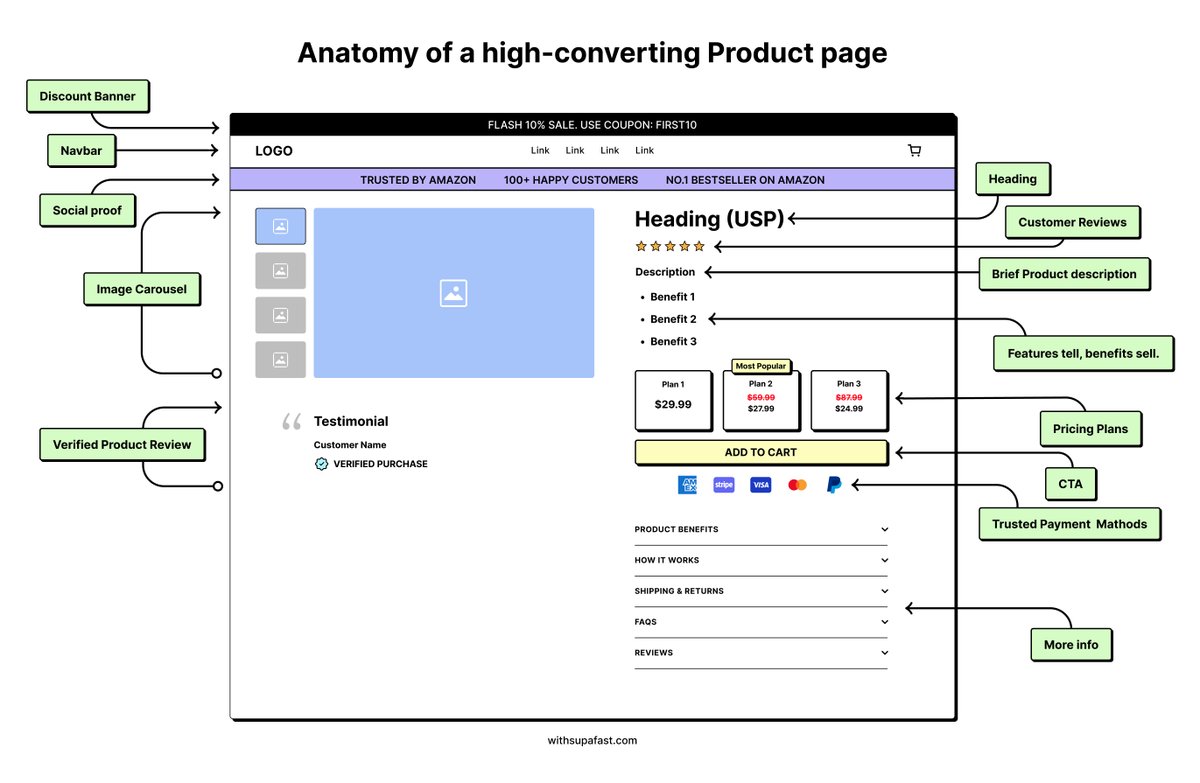Screen dimensions: 1200x783
Task: Click the struck-through $87.99 price
Action: (849, 397)
